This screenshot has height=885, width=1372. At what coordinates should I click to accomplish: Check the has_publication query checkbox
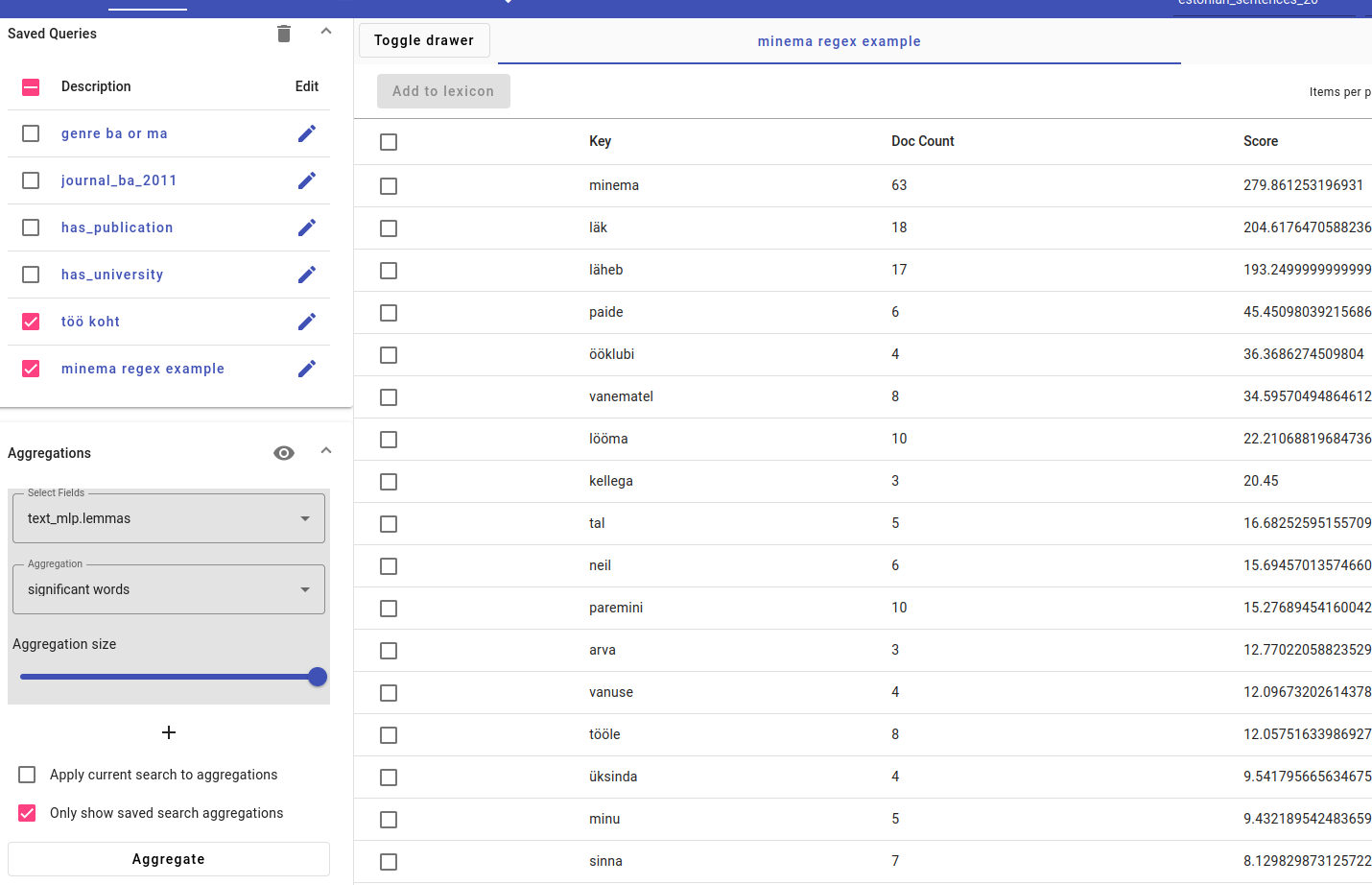coord(31,227)
